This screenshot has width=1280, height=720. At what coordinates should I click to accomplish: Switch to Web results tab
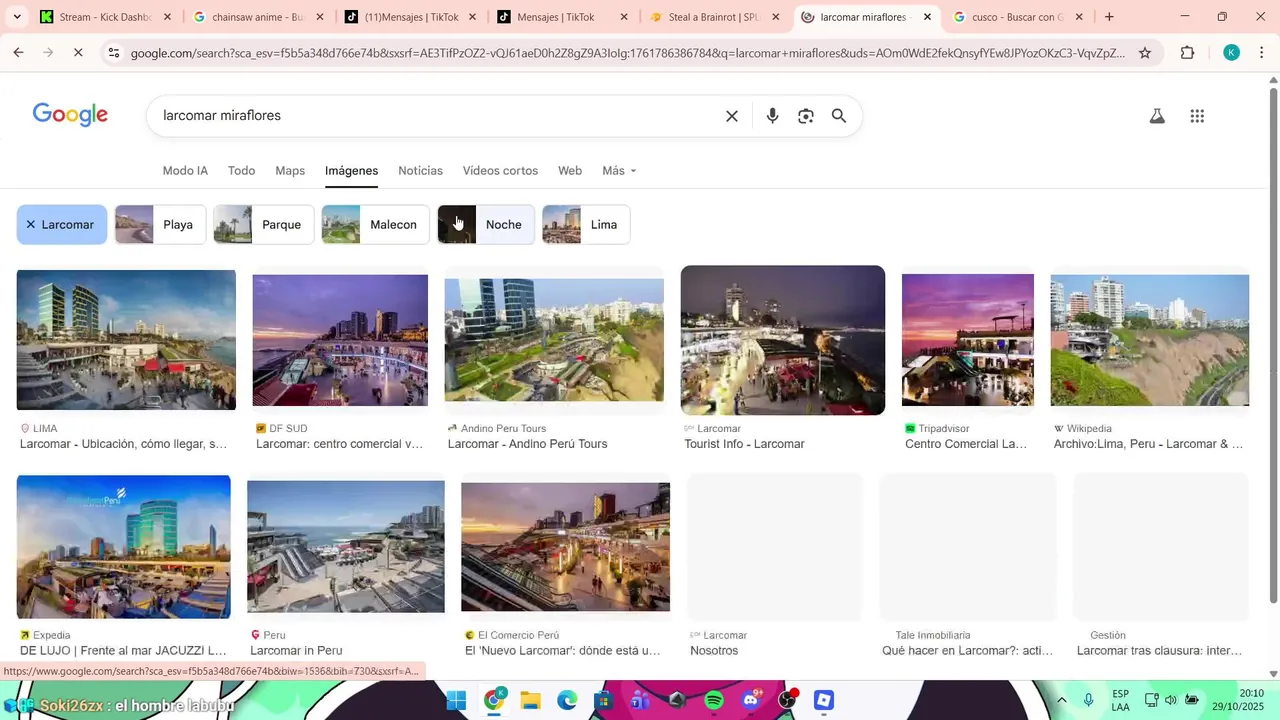[570, 171]
